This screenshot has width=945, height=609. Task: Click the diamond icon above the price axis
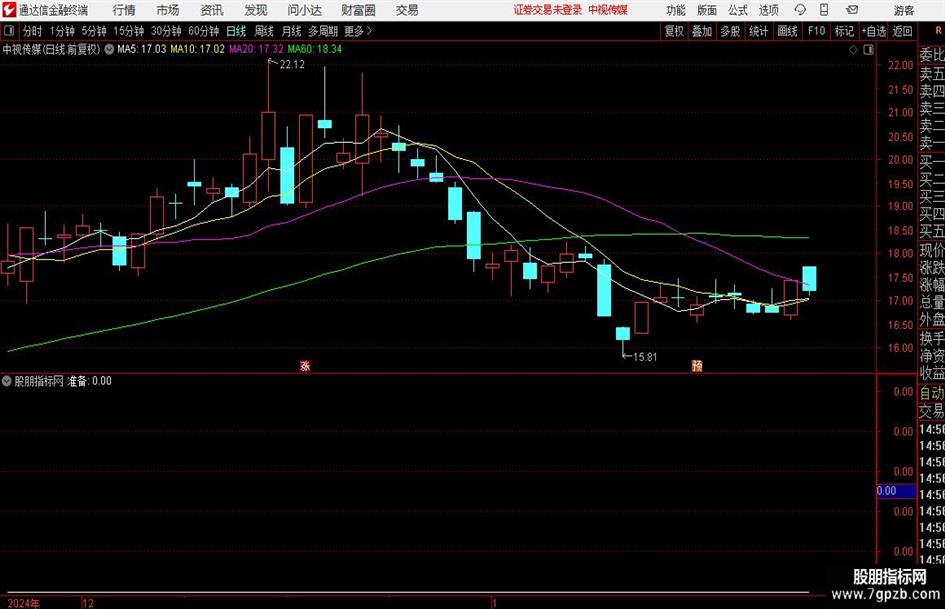click(x=853, y=50)
